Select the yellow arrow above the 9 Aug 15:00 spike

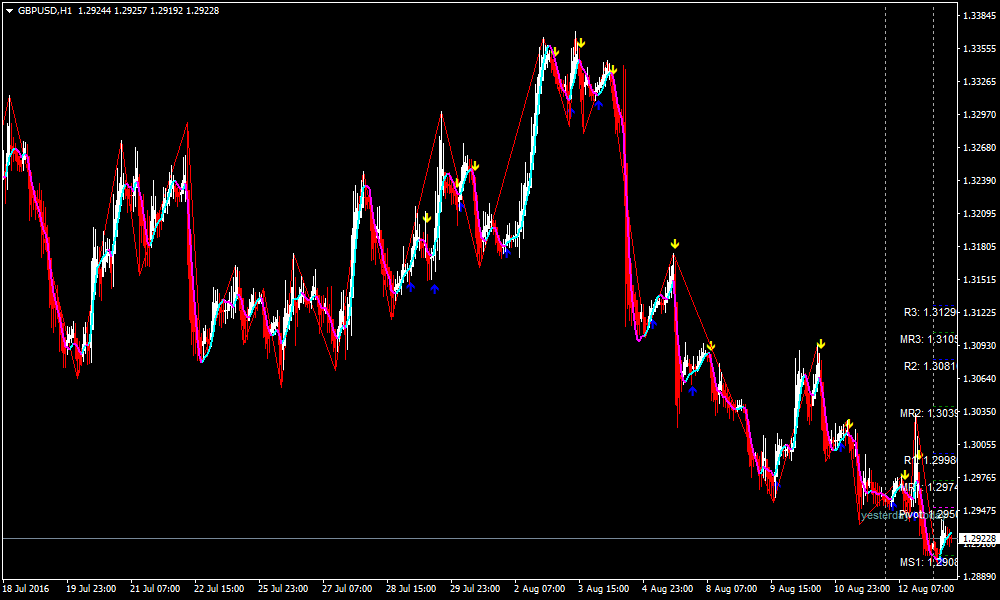point(820,344)
